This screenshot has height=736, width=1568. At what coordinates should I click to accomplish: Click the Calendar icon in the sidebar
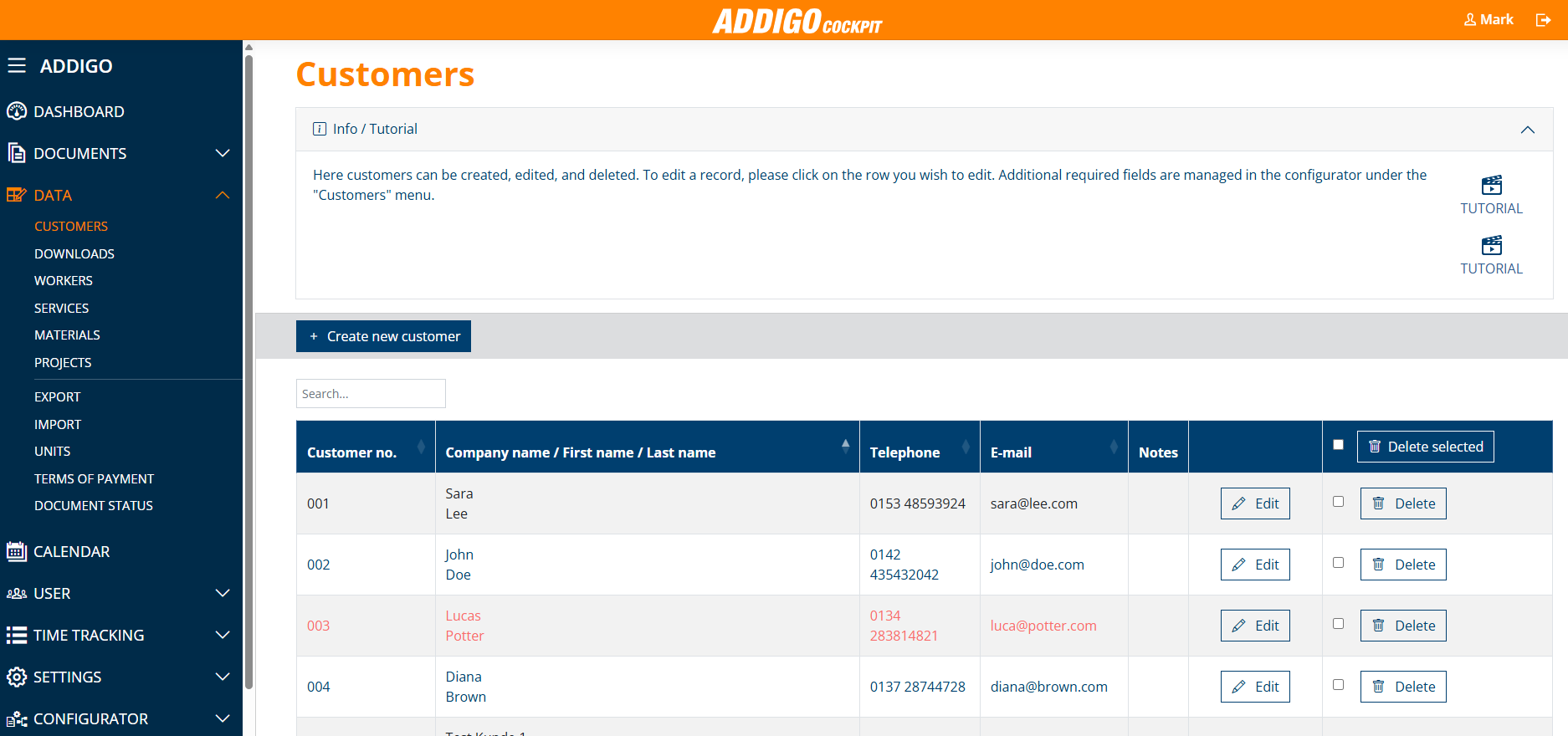pyautogui.click(x=17, y=551)
